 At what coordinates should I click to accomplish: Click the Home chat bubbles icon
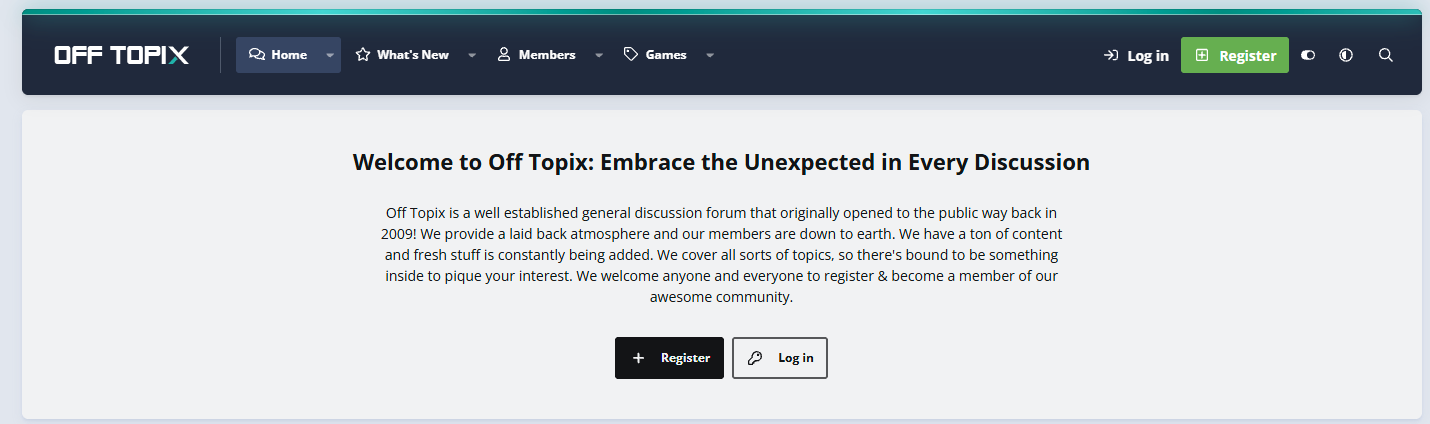257,55
